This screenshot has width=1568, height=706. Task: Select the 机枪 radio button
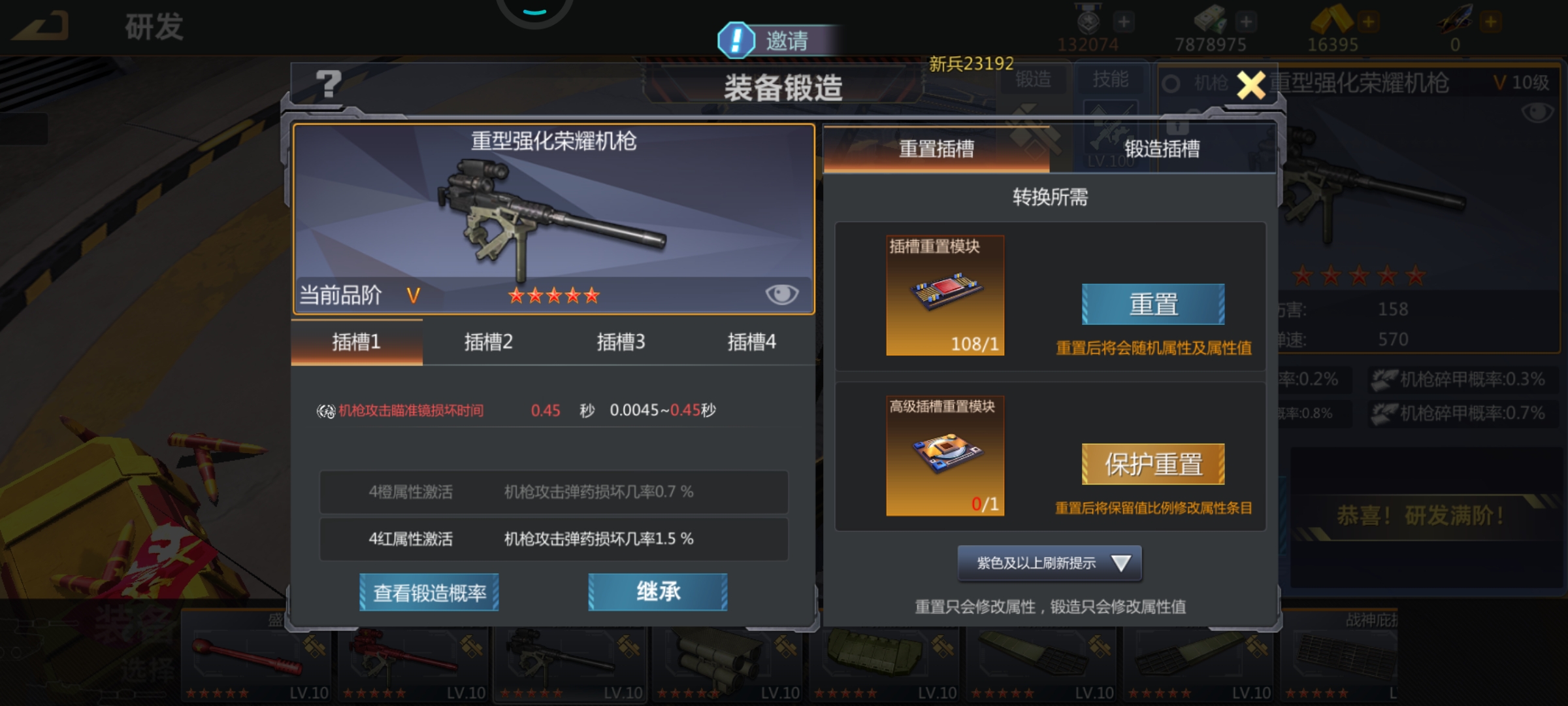tap(1171, 84)
